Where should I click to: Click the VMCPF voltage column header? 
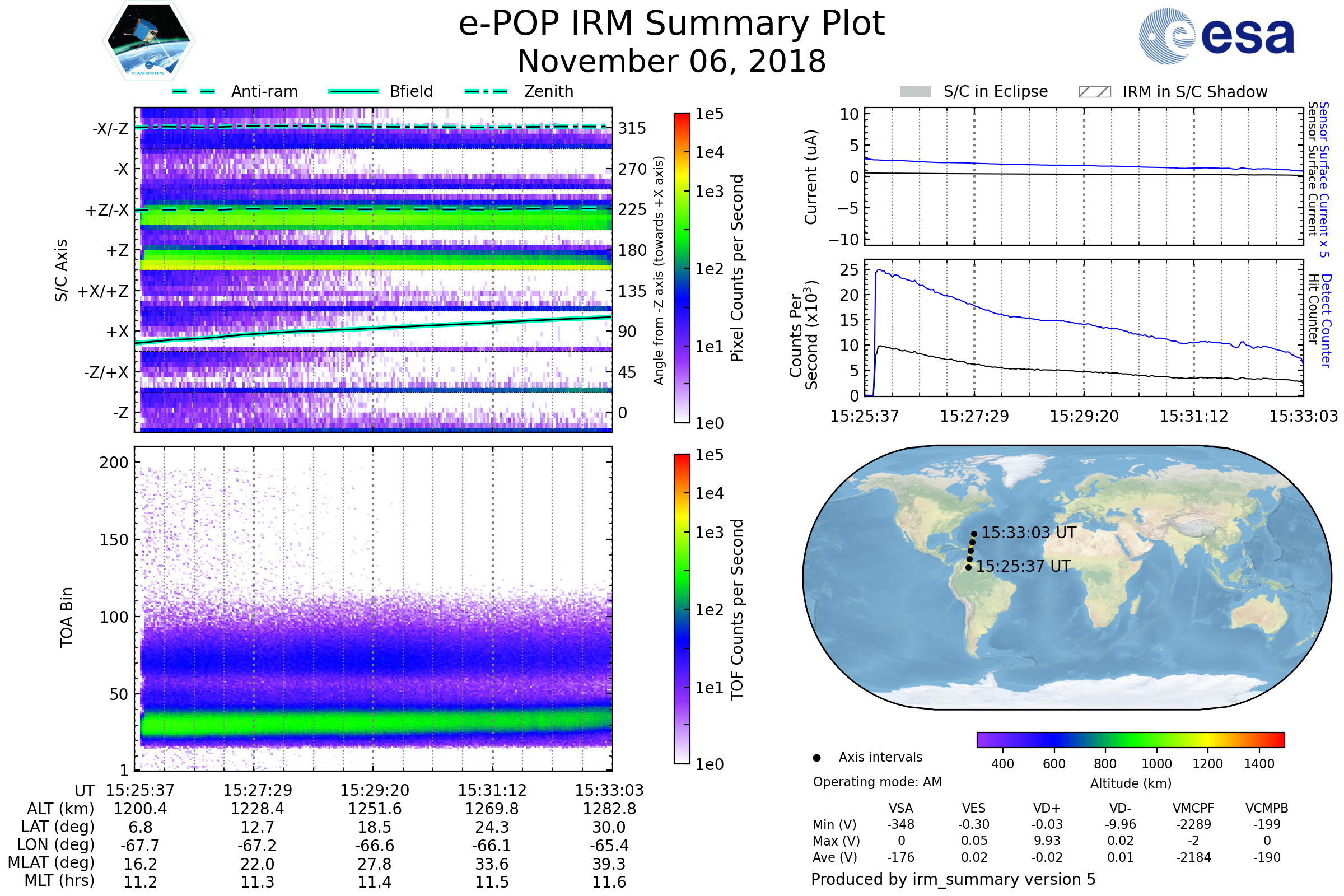[x=1193, y=808]
